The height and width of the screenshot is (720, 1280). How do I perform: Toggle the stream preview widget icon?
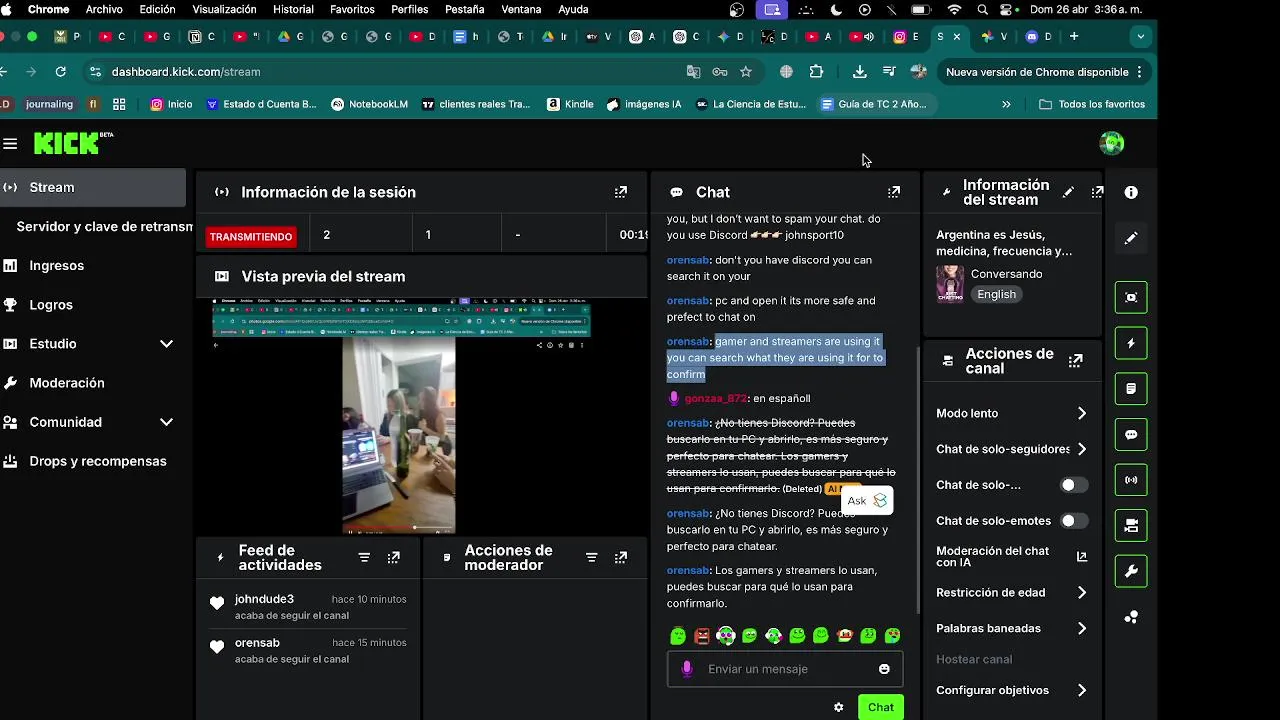click(1131, 297)
